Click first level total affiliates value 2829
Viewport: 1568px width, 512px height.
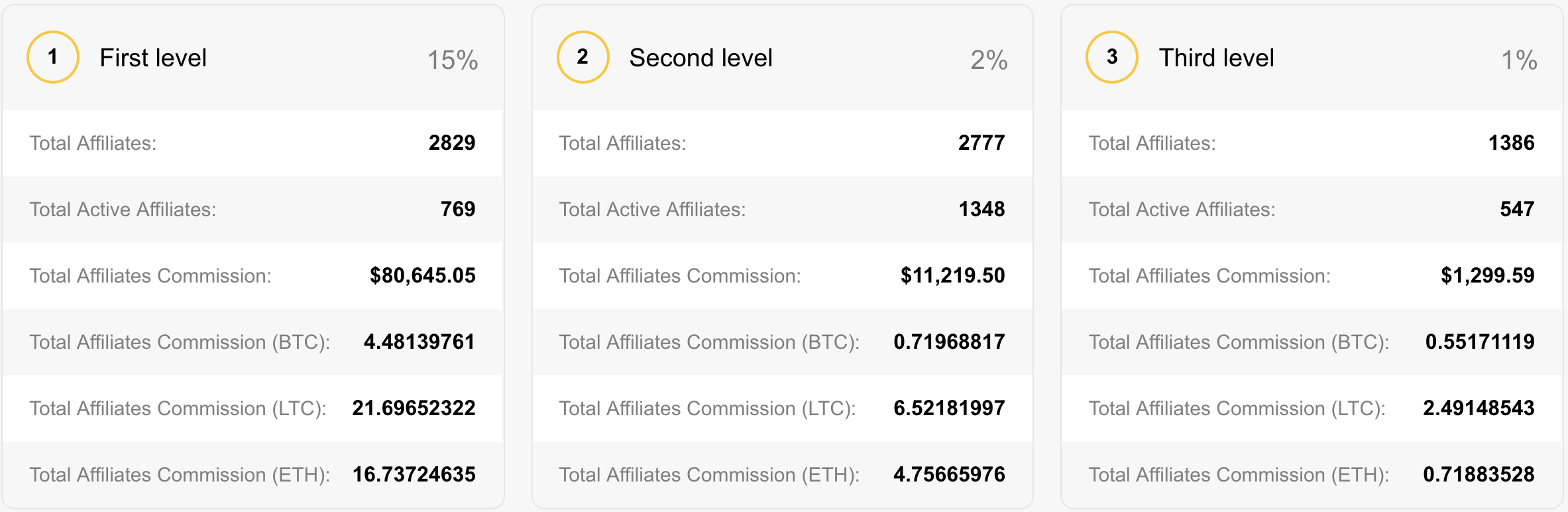coord(452,143)
